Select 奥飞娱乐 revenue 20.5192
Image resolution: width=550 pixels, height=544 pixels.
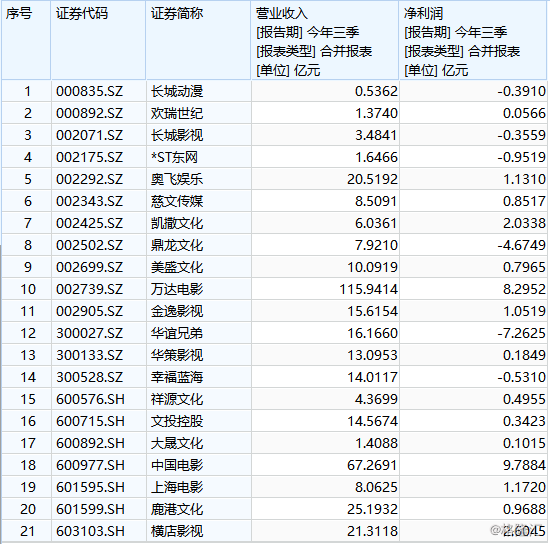325,179
